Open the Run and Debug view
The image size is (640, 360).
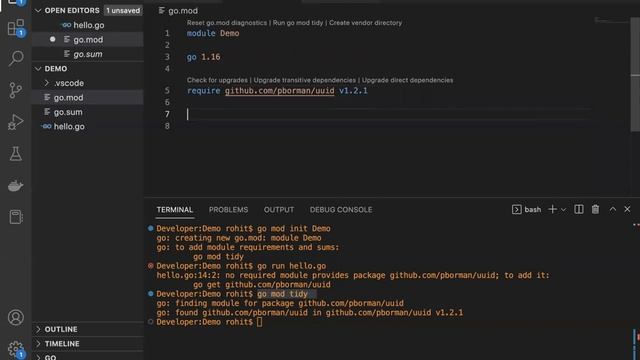(x=16, y=122)
